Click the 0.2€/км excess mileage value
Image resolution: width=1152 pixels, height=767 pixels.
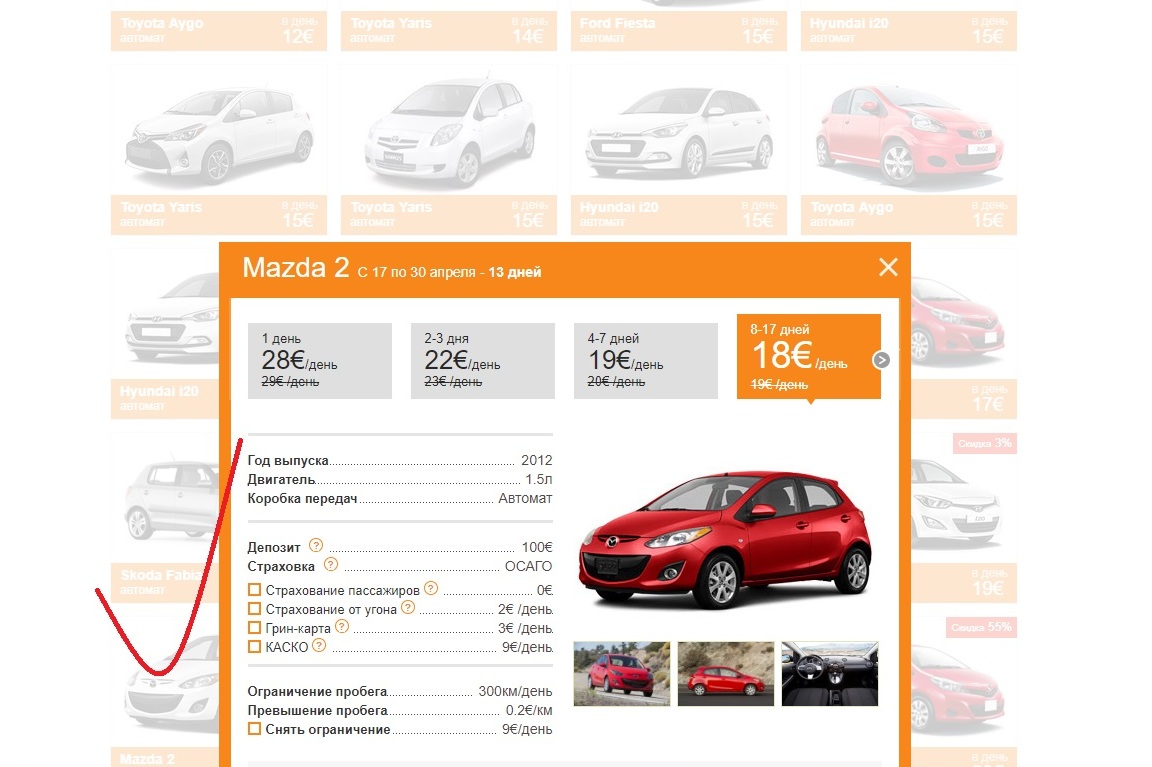click(529, 711)
